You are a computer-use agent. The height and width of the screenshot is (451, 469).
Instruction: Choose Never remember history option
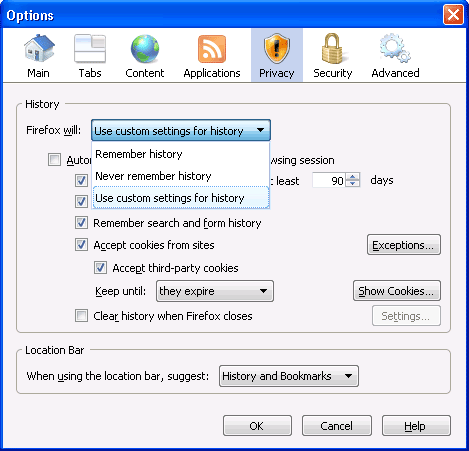click(x=181, y=176)
